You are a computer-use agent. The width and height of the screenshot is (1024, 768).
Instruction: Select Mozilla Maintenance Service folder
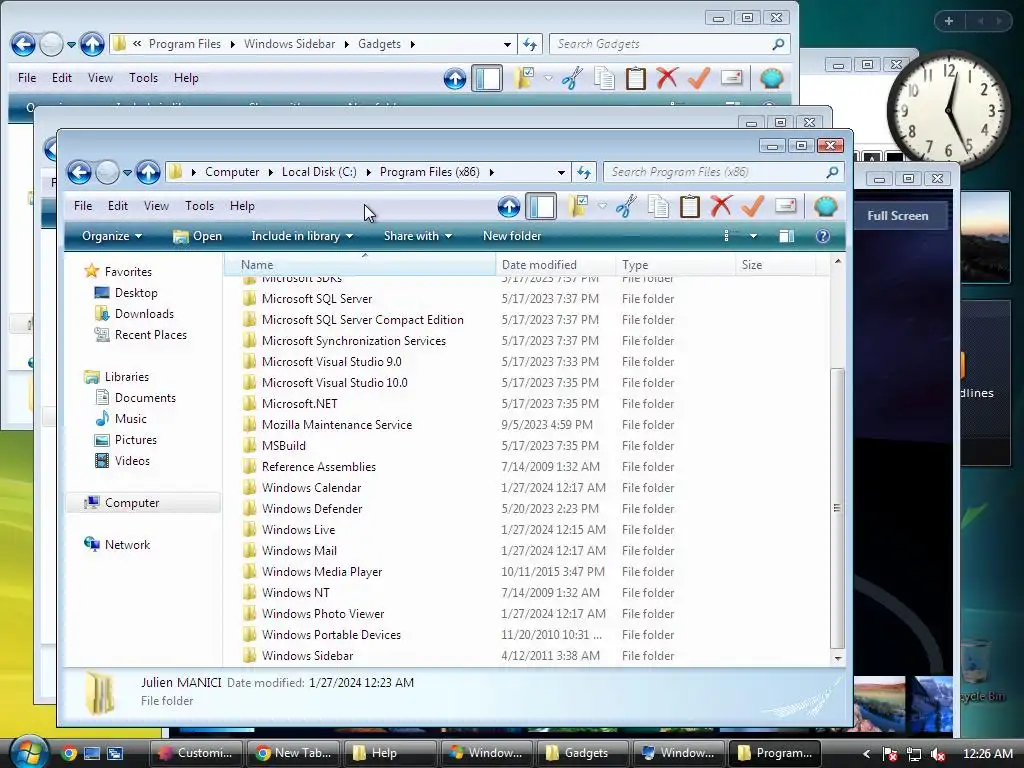[x=337, y=425]
